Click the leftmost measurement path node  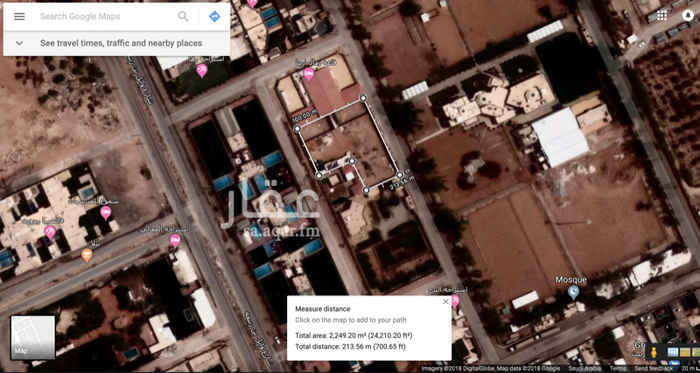(297, 129)
